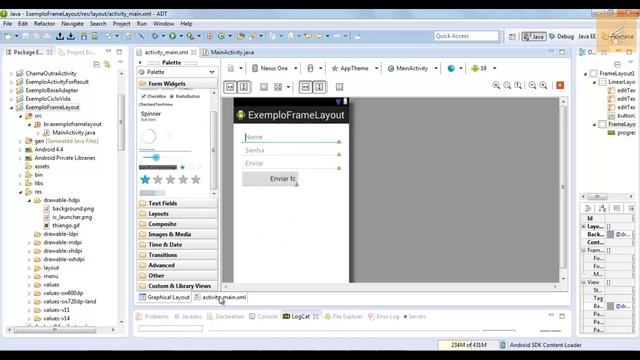Expand the layout folder under res
640x360 pixels.
pyautogui.click(x=29, y=268)
